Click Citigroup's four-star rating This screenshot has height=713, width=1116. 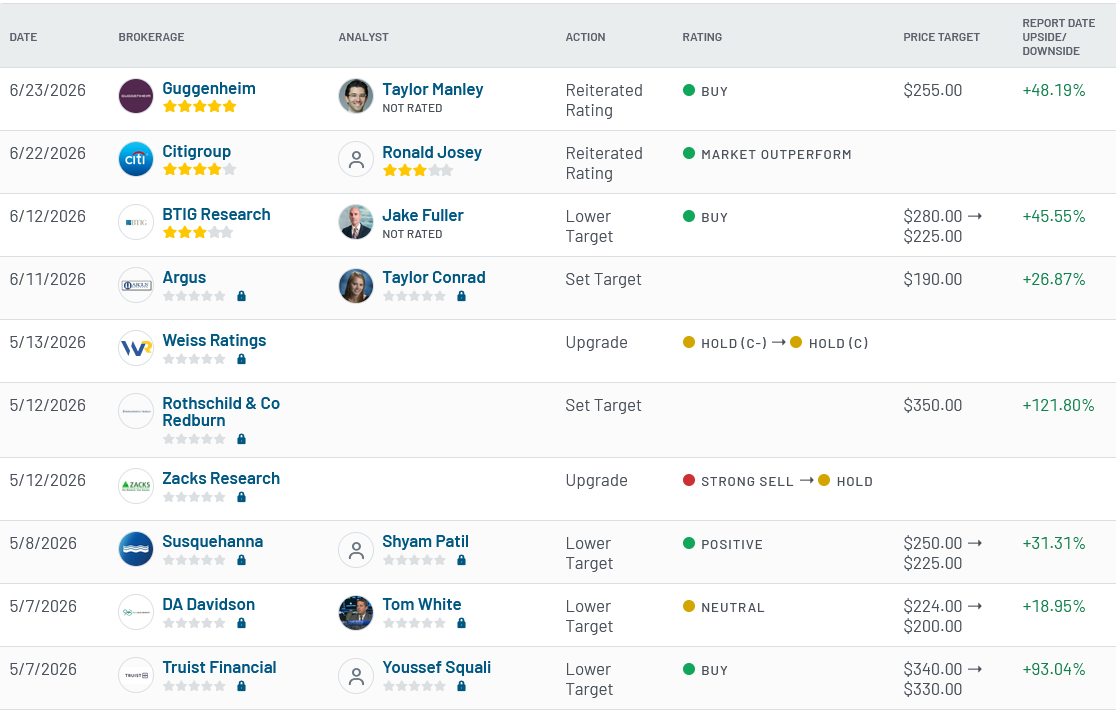point(199,169)
